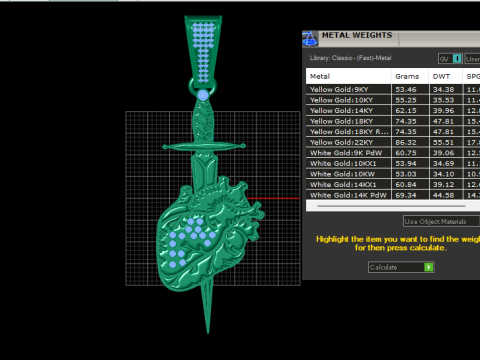Viewport: 480px width, 360px height.
Task: Select the Yellow Gold:18KY row
Action: click(x=393, y=121)
